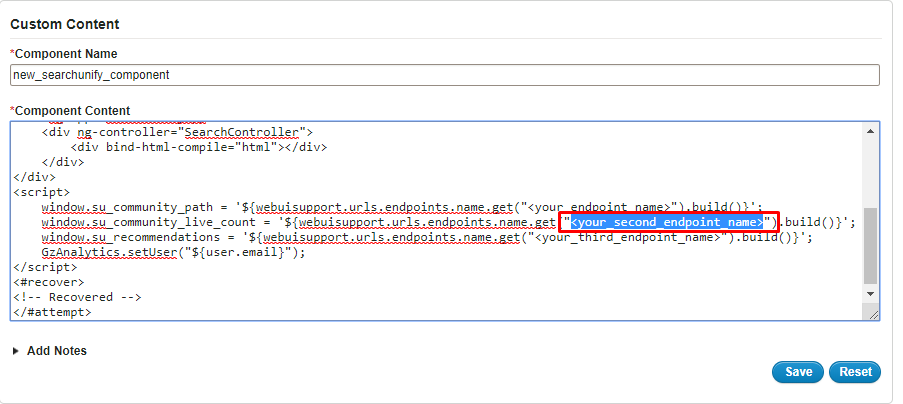903x404 pixels.
Task: Click the </#attempt> line
Action: click(x=52, y=312)
